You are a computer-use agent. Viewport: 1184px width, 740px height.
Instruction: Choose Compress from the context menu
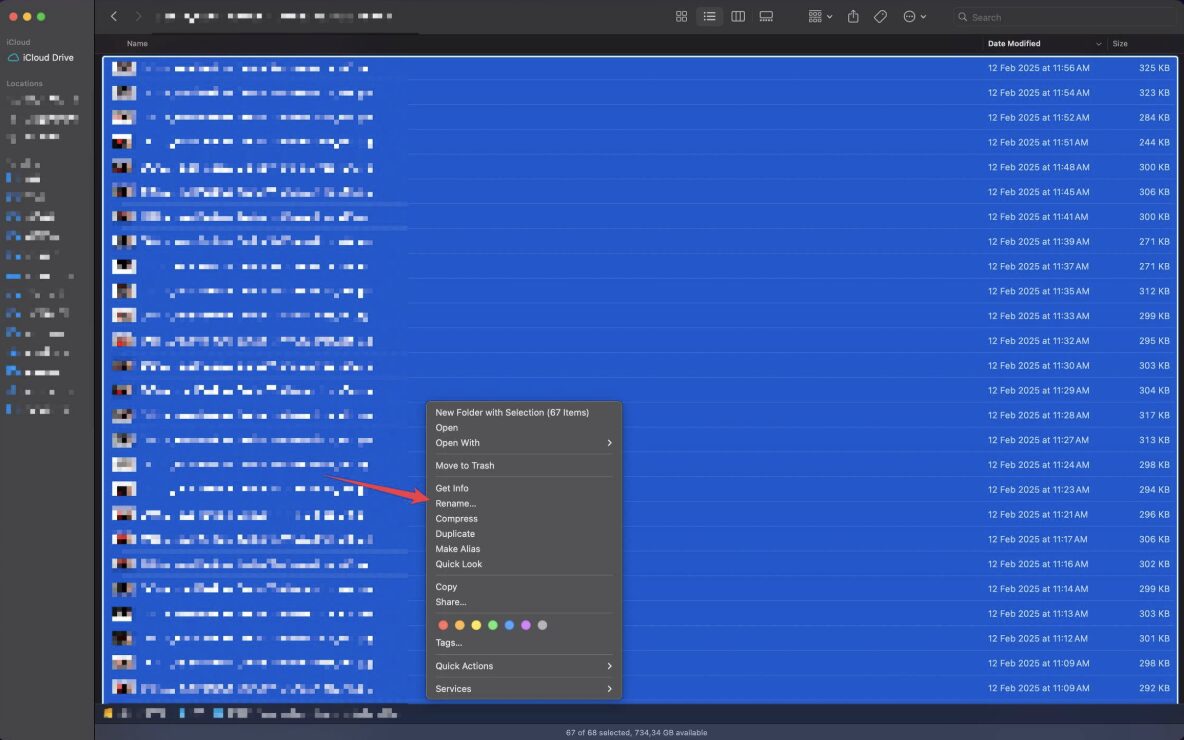pos(456,519)
